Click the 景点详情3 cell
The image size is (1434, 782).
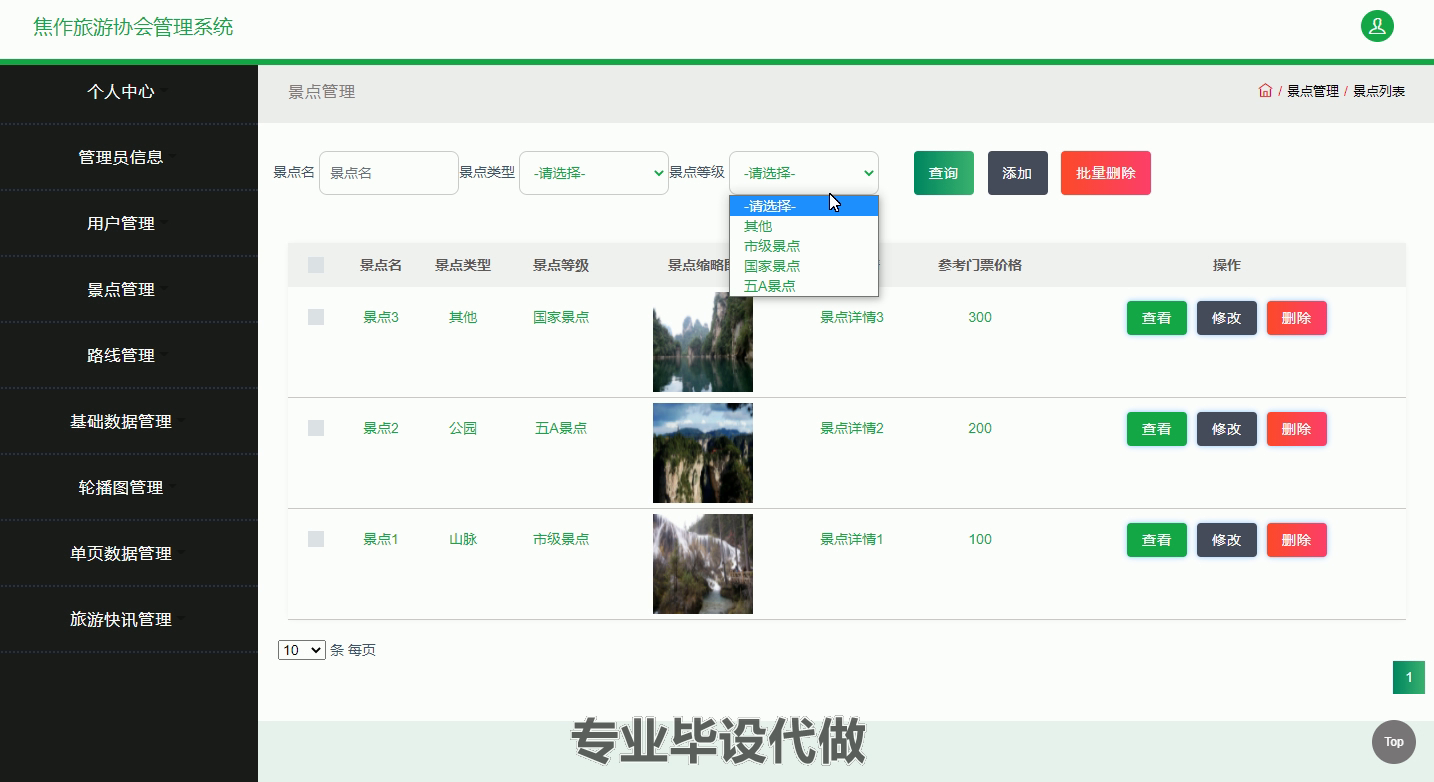coord(852,317)
